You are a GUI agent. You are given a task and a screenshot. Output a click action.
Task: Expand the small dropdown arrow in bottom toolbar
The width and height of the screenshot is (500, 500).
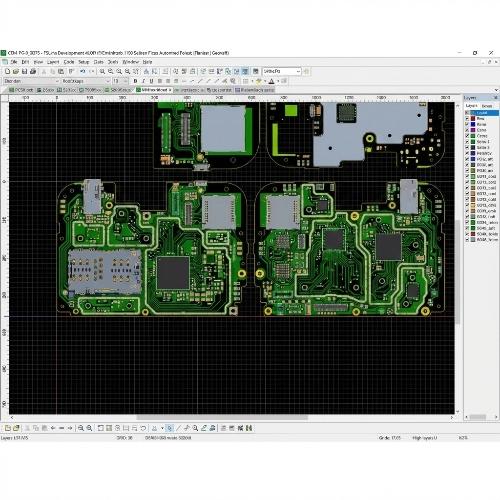tap(162, 428)
